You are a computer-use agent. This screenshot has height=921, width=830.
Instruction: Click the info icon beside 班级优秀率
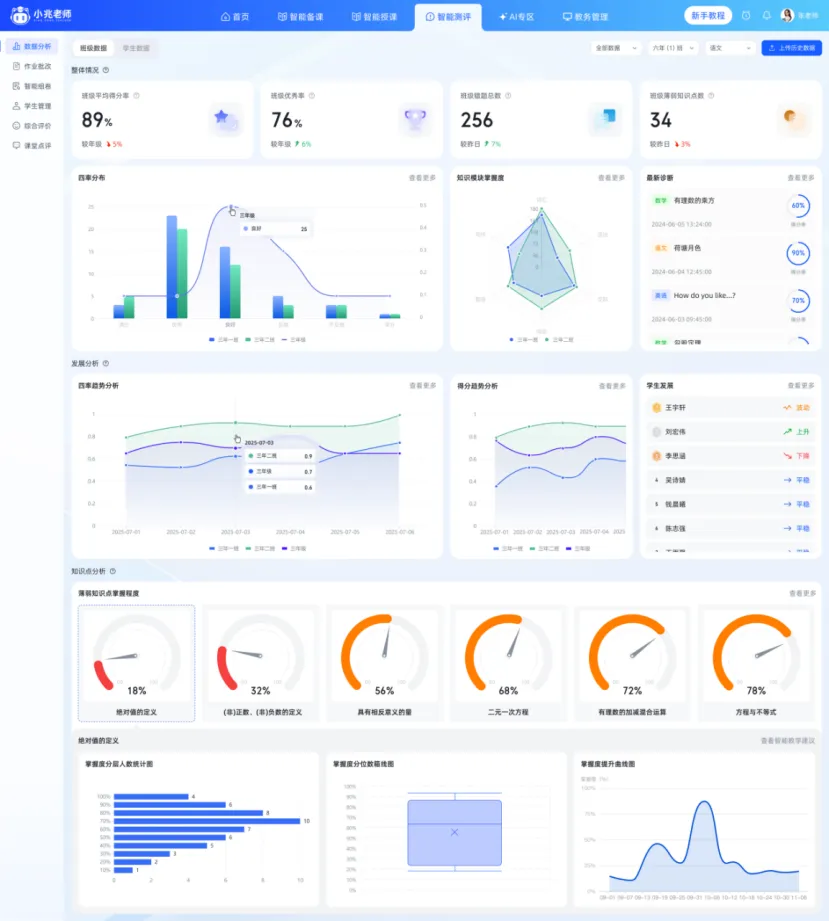(312, 96)
